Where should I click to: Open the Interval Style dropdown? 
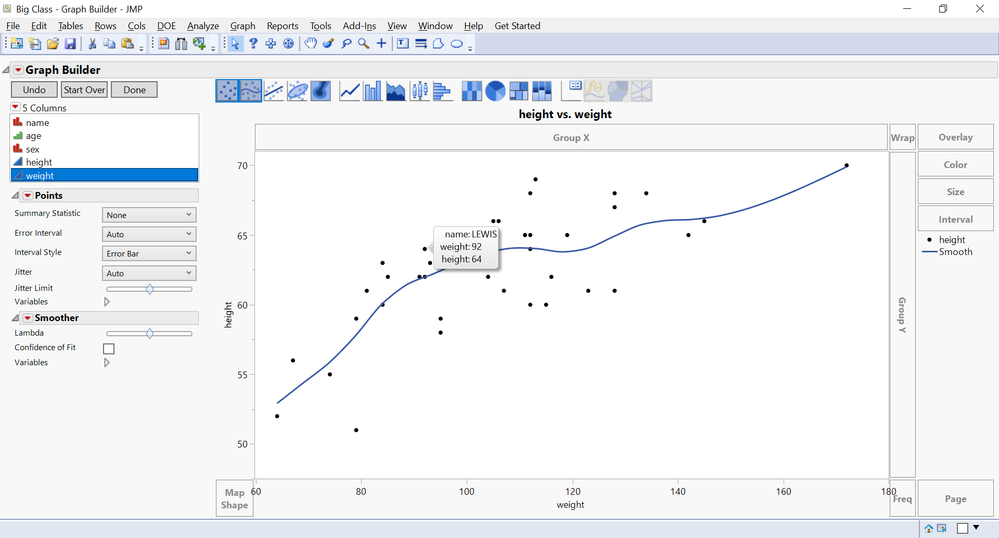(149, 253)
